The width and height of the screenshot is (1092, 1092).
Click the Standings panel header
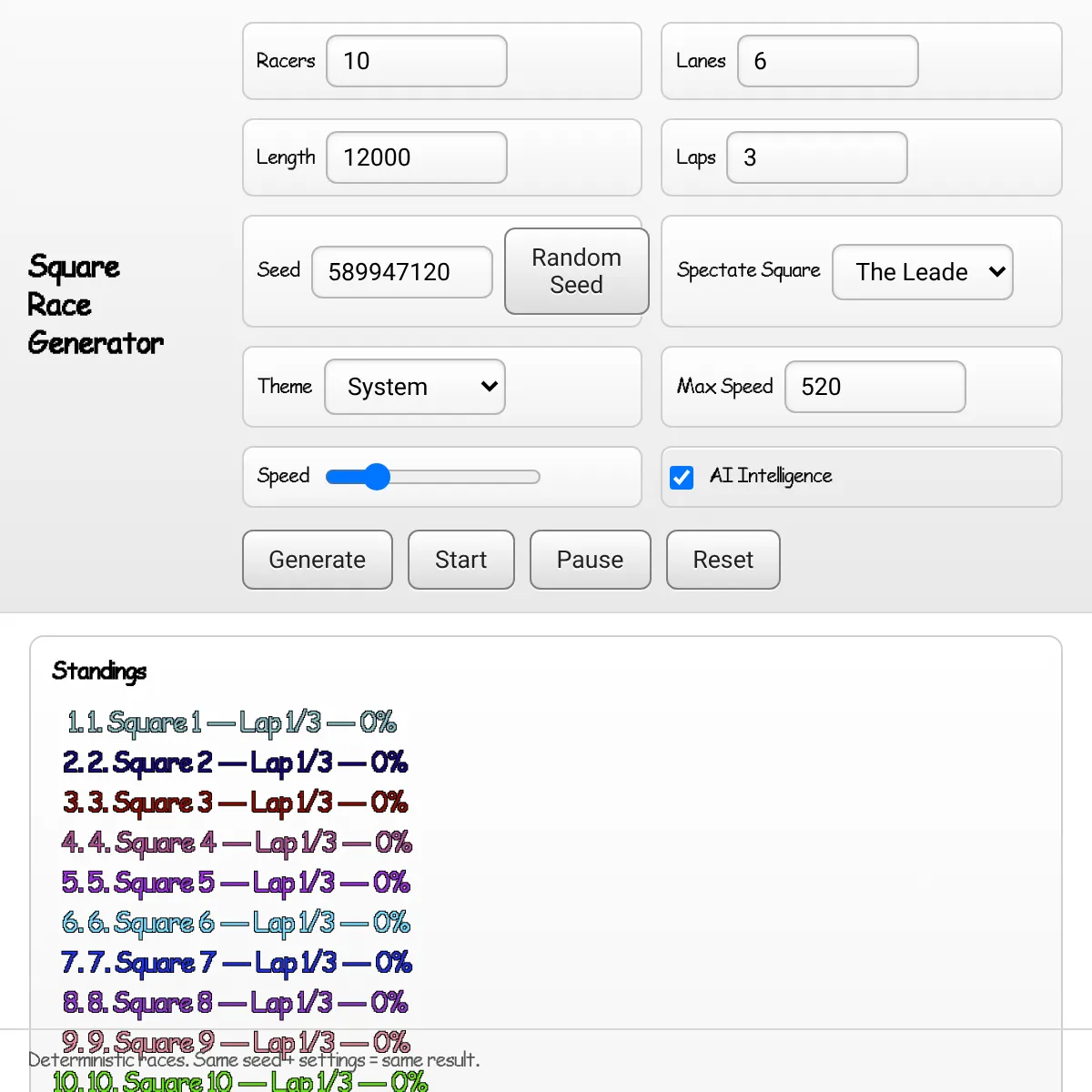100,672
